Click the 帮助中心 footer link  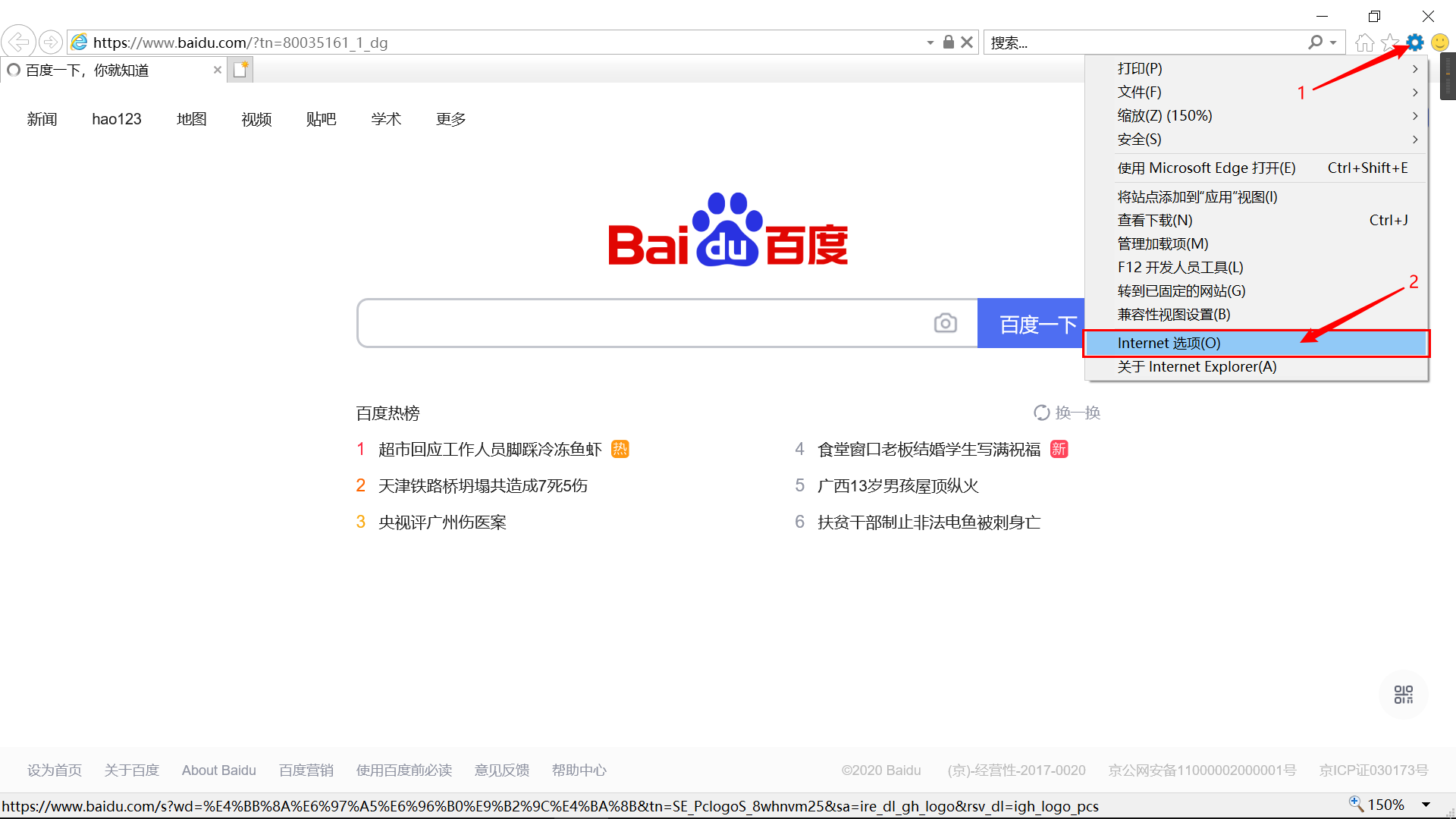579,770
